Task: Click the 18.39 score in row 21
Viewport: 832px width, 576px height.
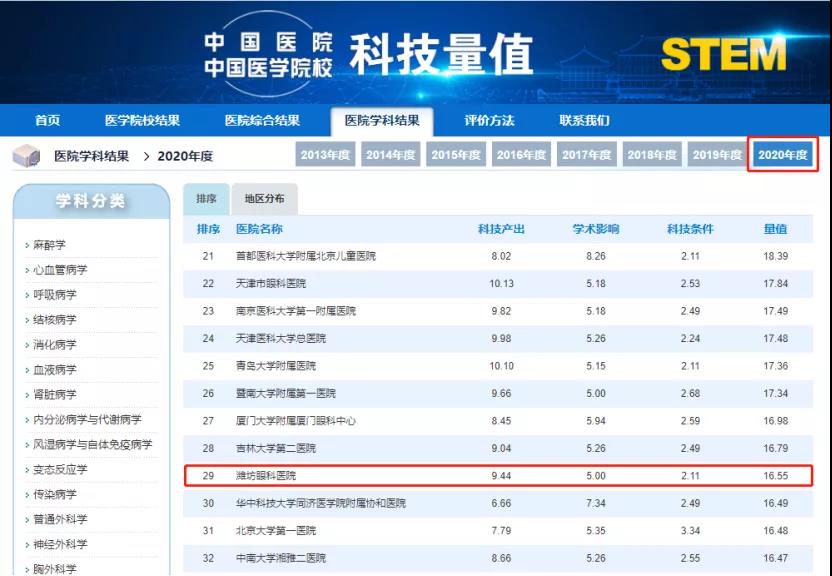Action: tap(775, 256)
